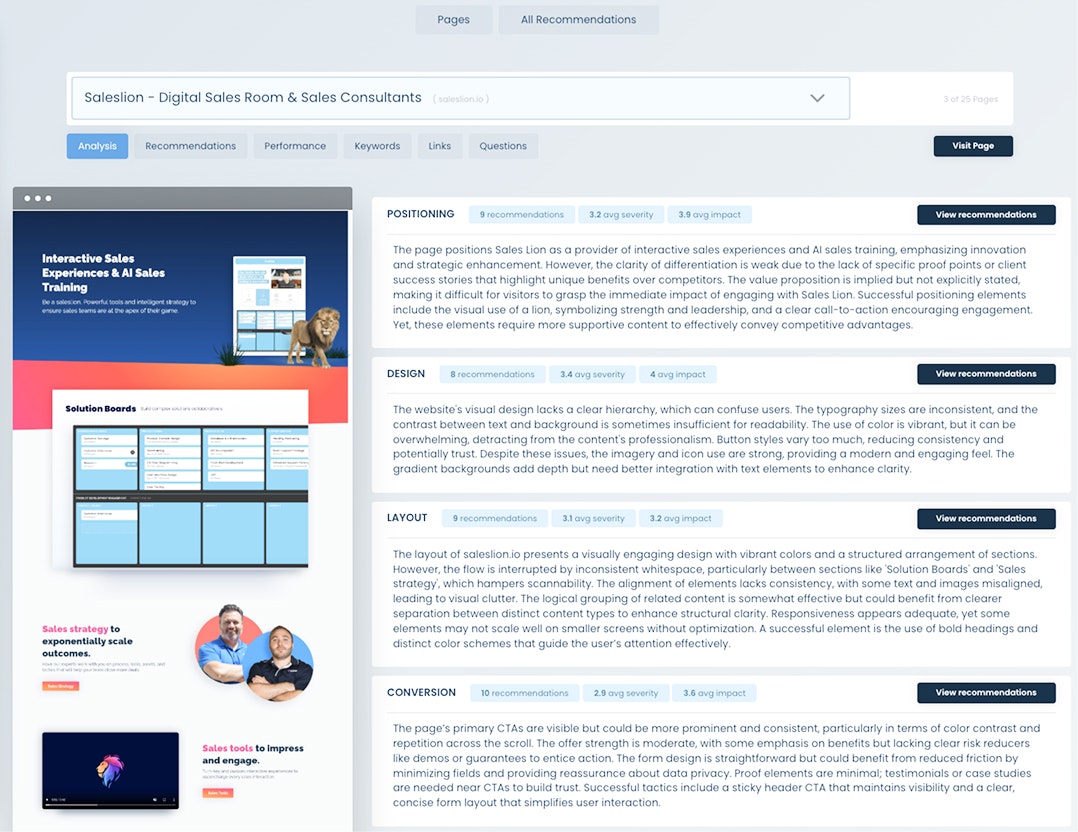Viewport: 1078px width, 832px height.
Task: Switch to Keywords tab
Action: tap(377, 146)
